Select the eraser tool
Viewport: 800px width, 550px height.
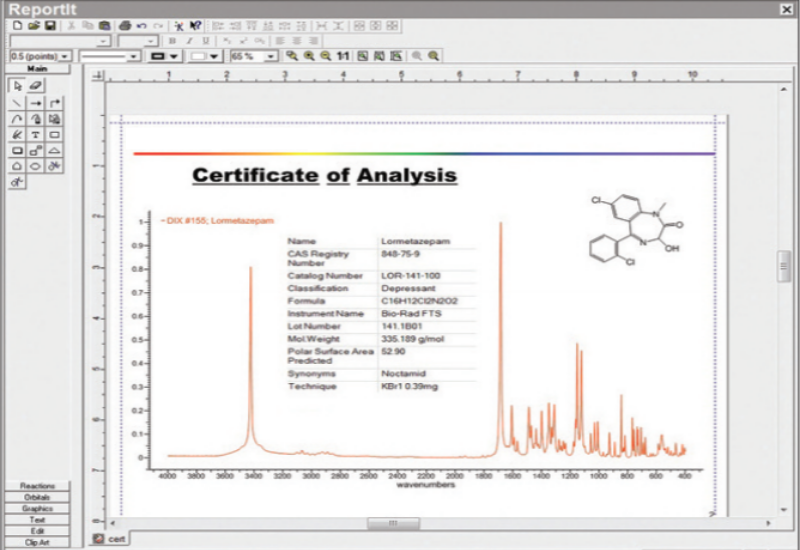tap(35, 87)
